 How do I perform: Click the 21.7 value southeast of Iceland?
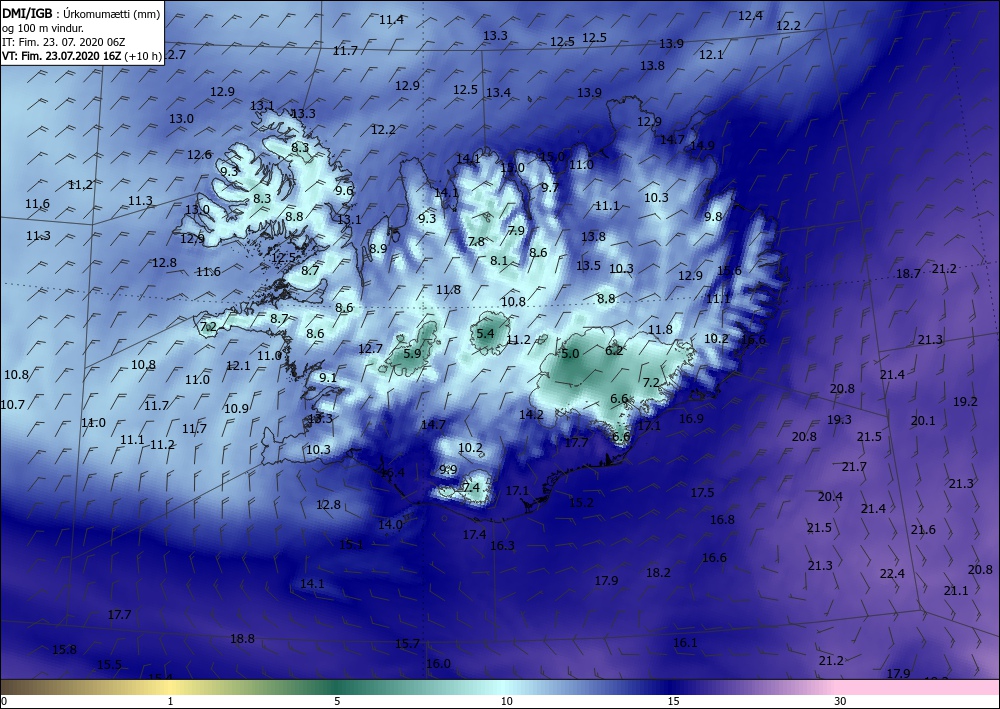854,467
